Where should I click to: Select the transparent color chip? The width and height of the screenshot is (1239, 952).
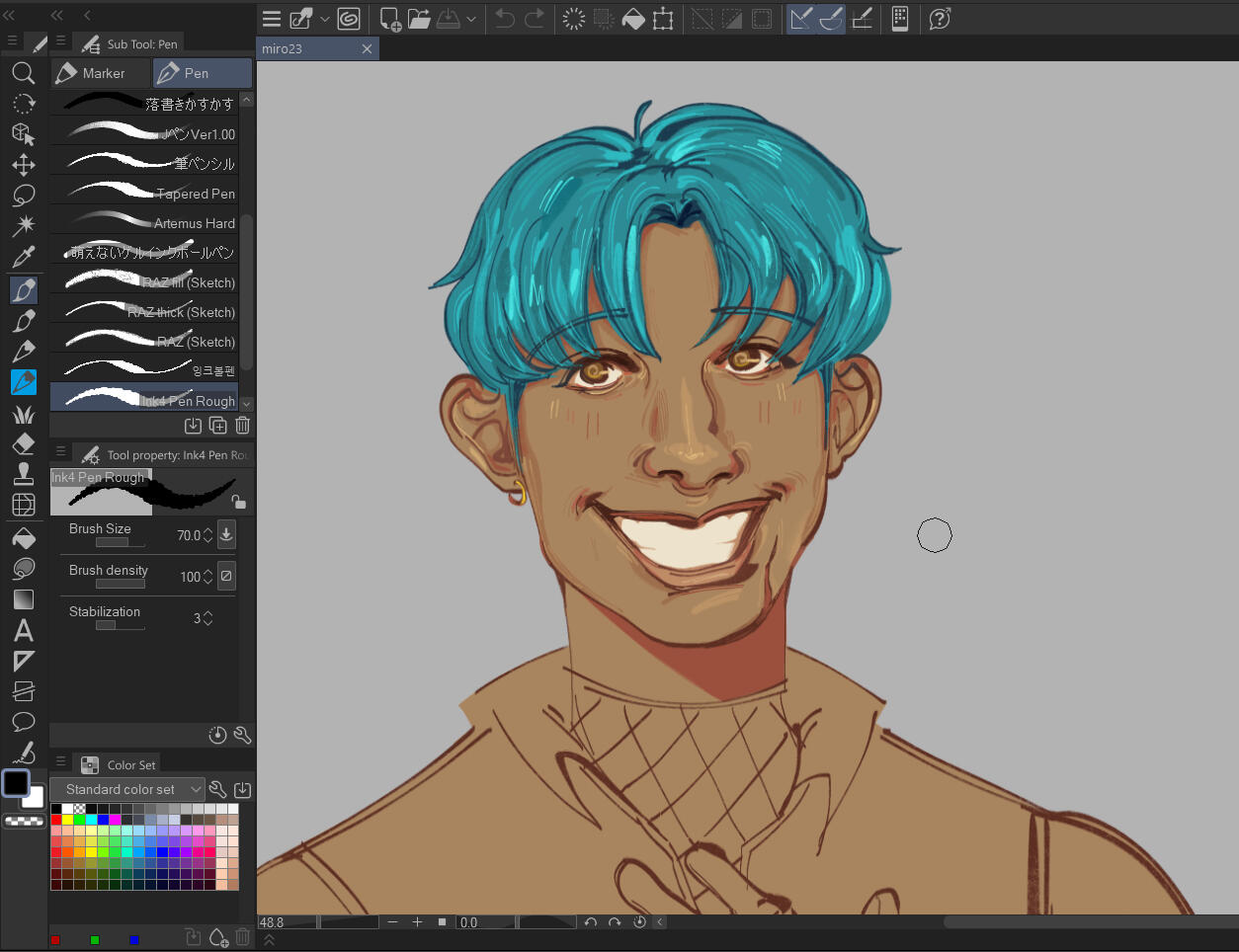coord(24,821)
